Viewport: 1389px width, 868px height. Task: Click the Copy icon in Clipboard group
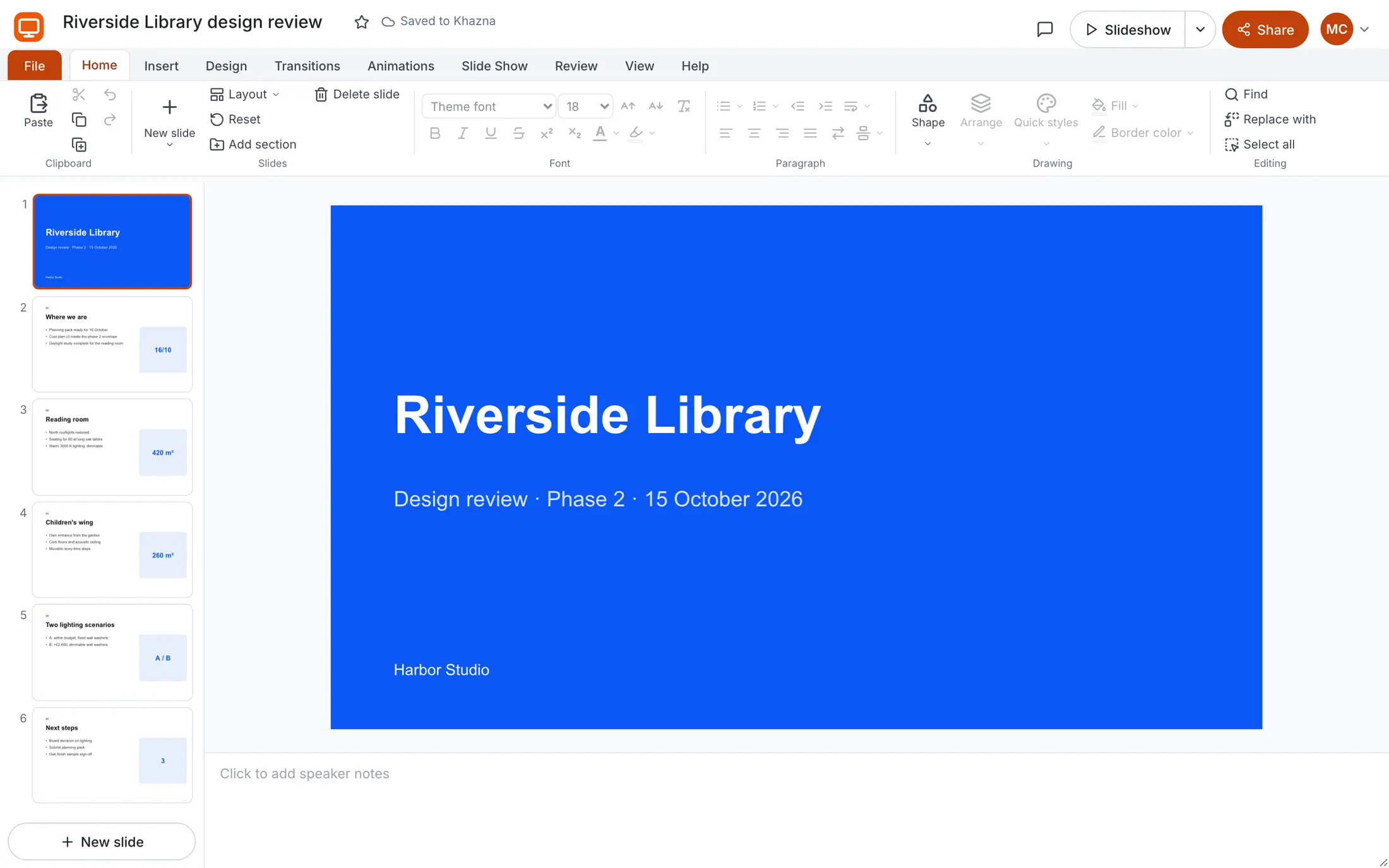79,120
